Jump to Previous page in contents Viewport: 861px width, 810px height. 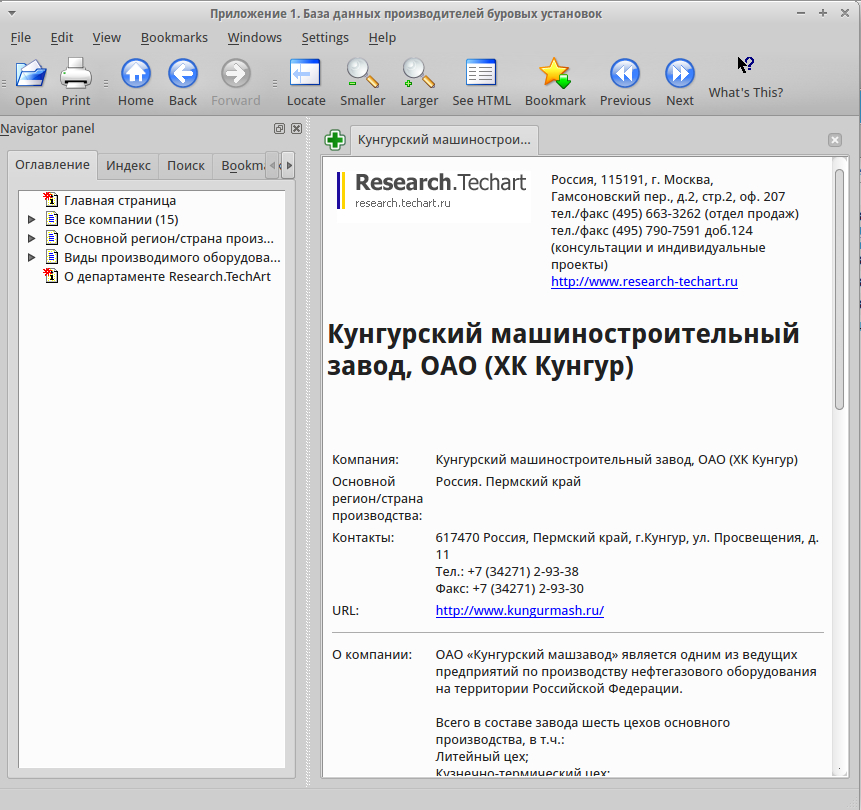[625, 82]
